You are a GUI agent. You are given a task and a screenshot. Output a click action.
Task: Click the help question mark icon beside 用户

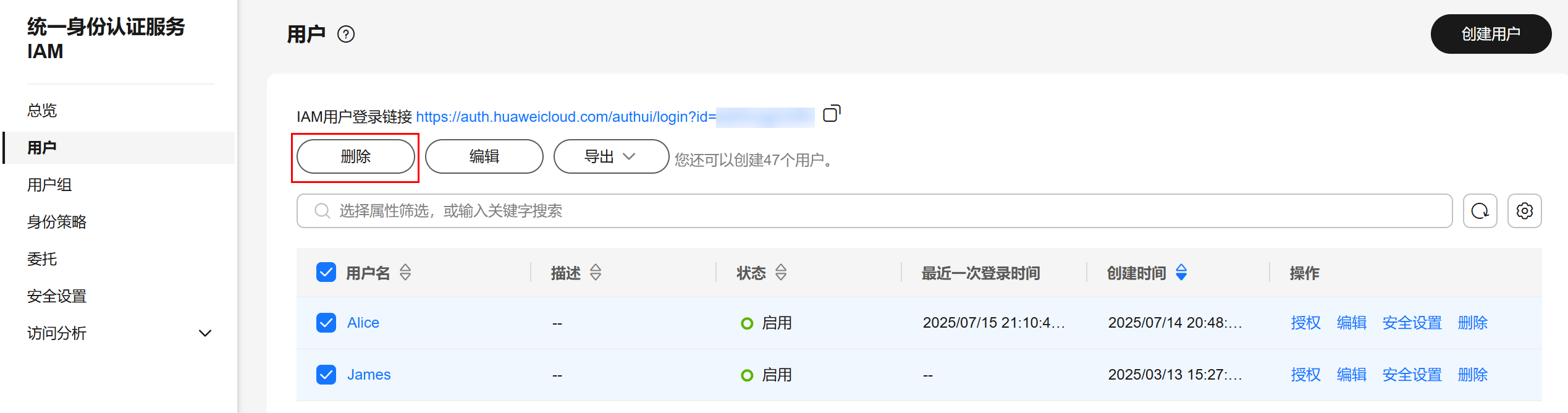tap(346, 35)
